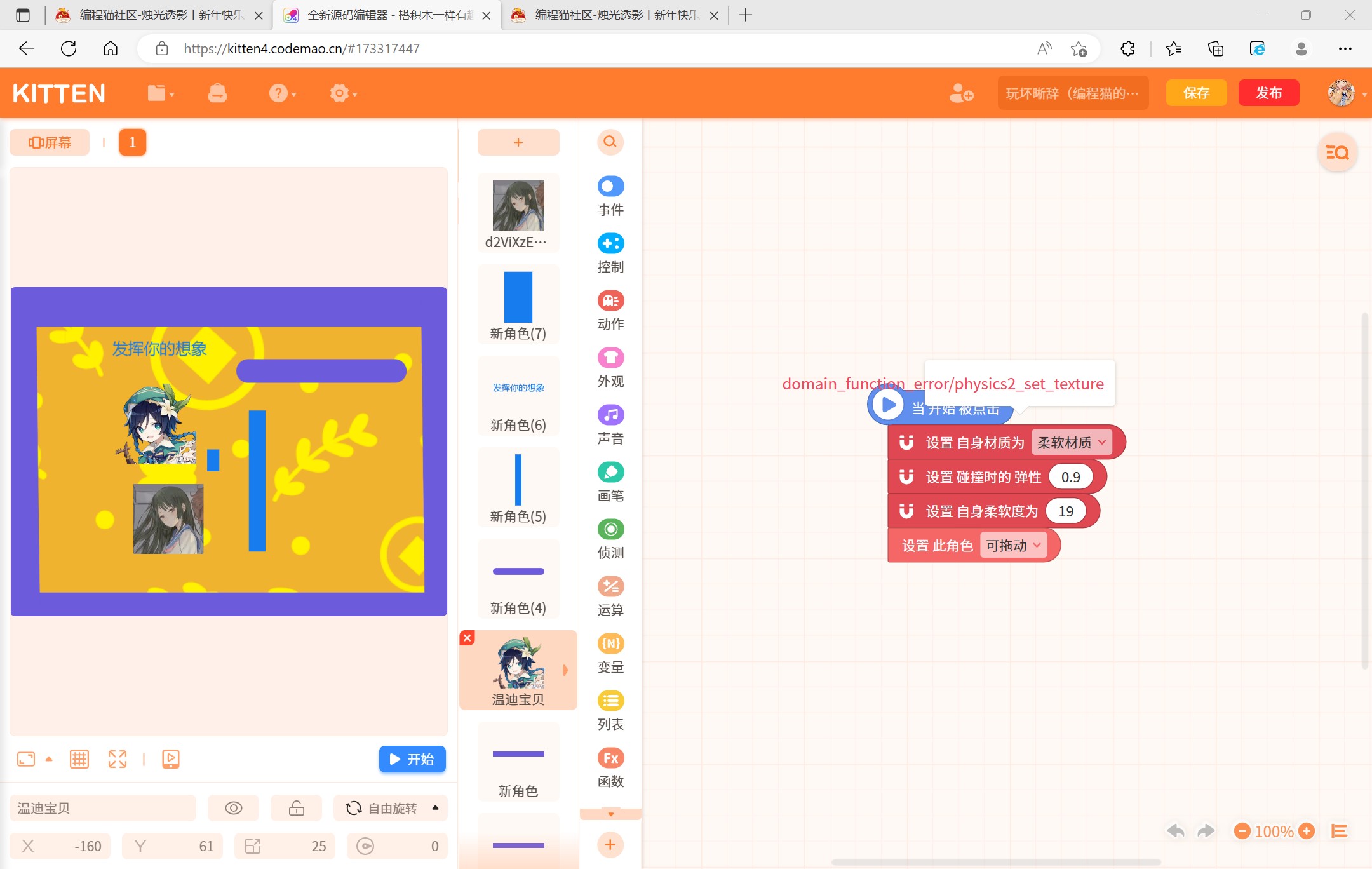Toggle sprite visibility eye icon

(234, 808)
